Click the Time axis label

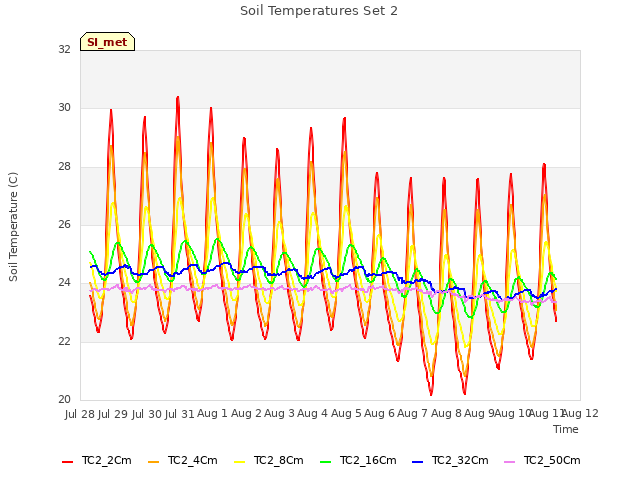566,429
